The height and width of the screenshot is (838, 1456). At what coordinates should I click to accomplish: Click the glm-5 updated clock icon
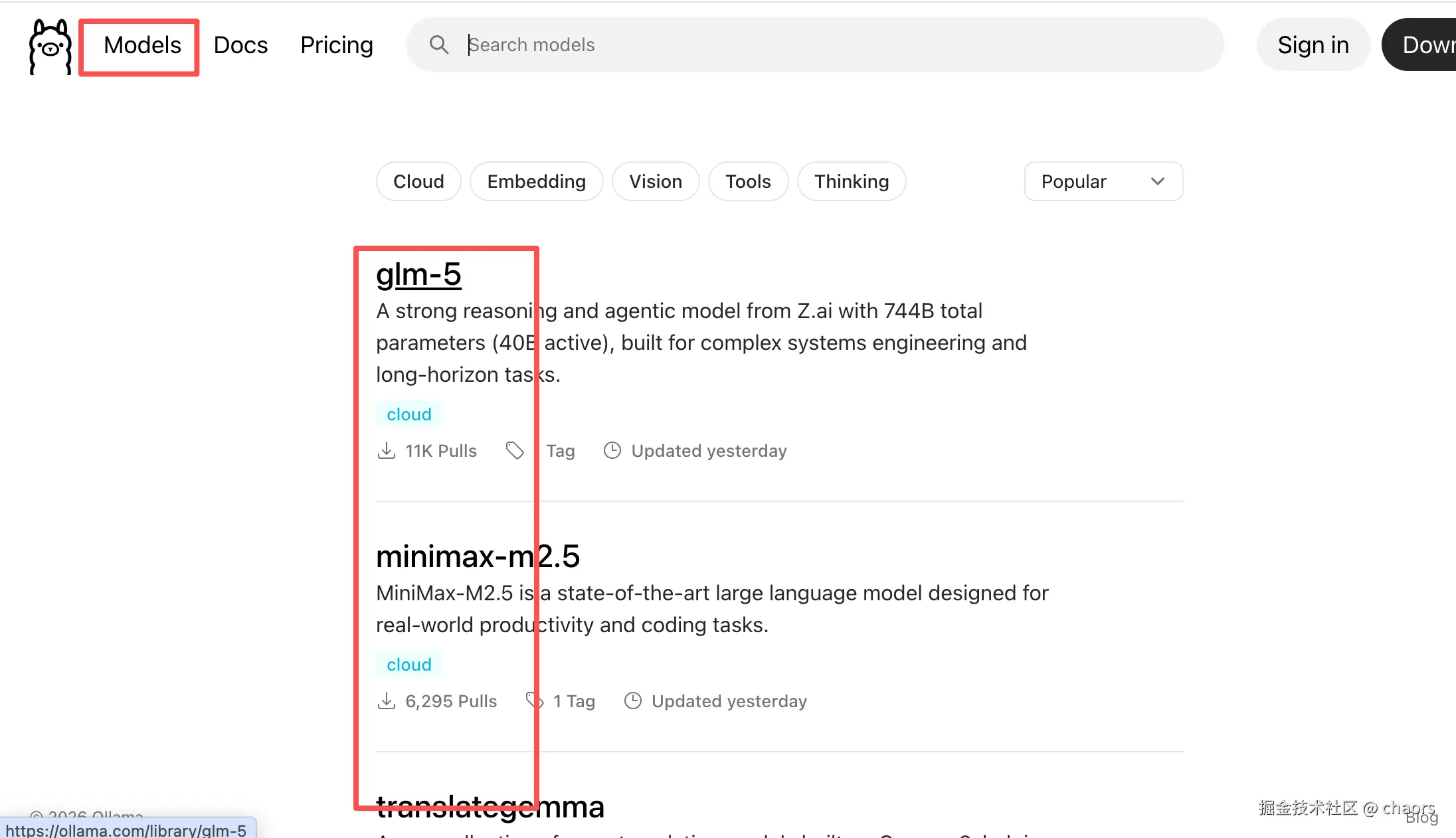click(612, 451)
